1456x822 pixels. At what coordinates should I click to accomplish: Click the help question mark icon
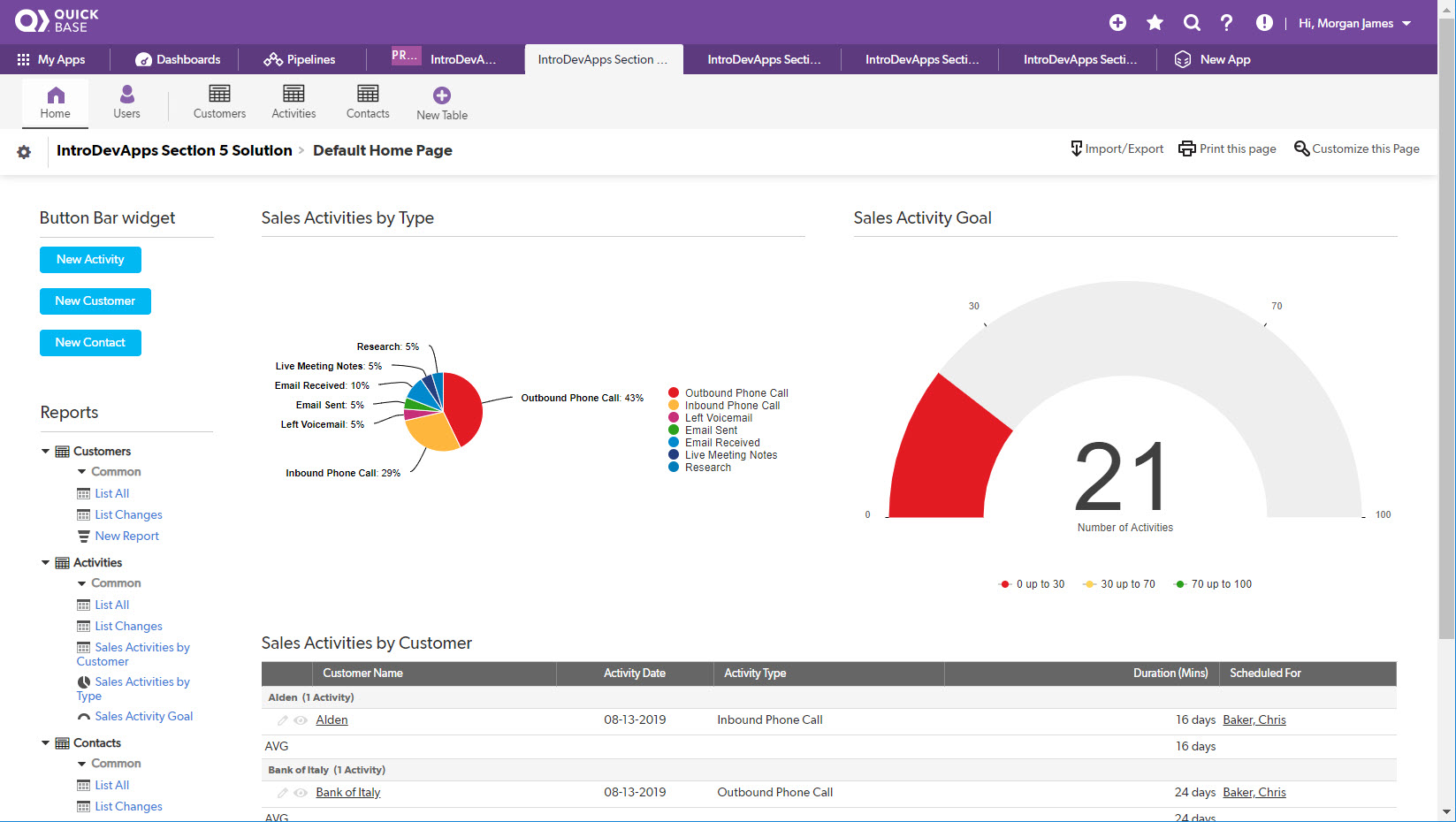tap(1226, 23)
